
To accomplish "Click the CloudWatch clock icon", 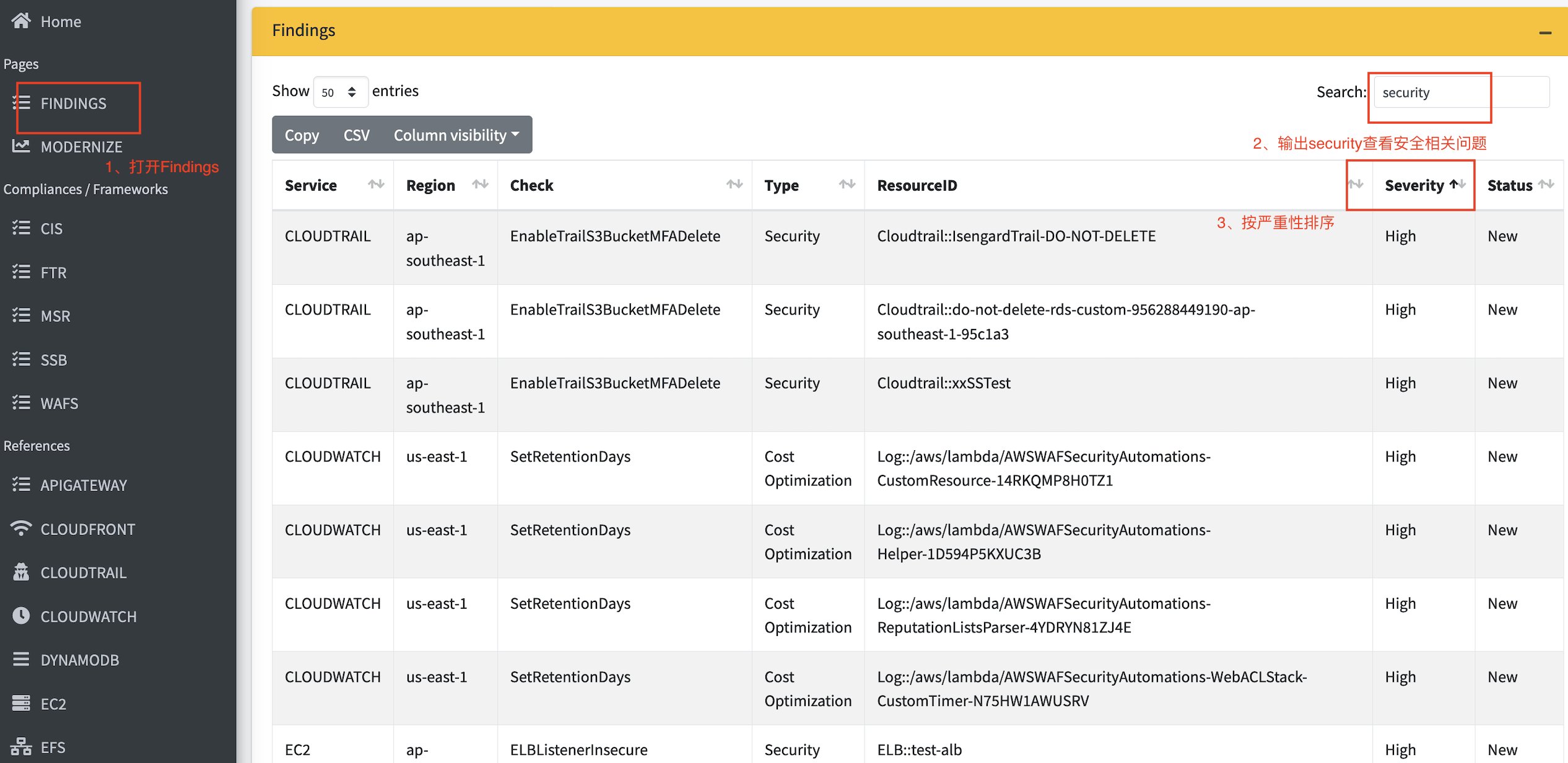I will tap(21, 616).
